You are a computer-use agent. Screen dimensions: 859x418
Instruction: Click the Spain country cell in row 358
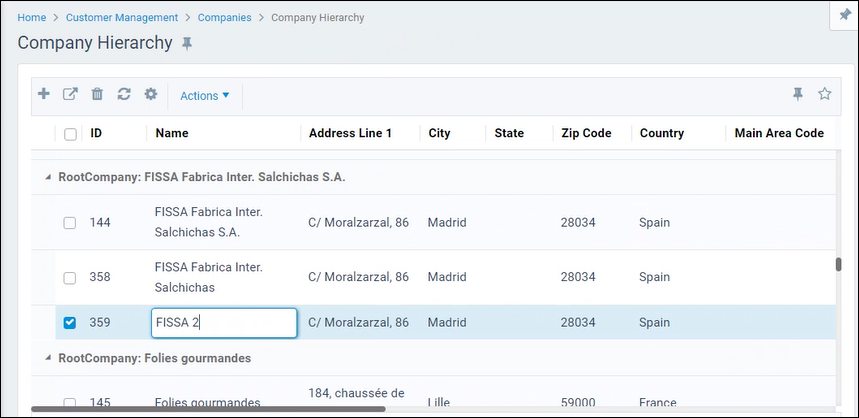tap(654, 277)
